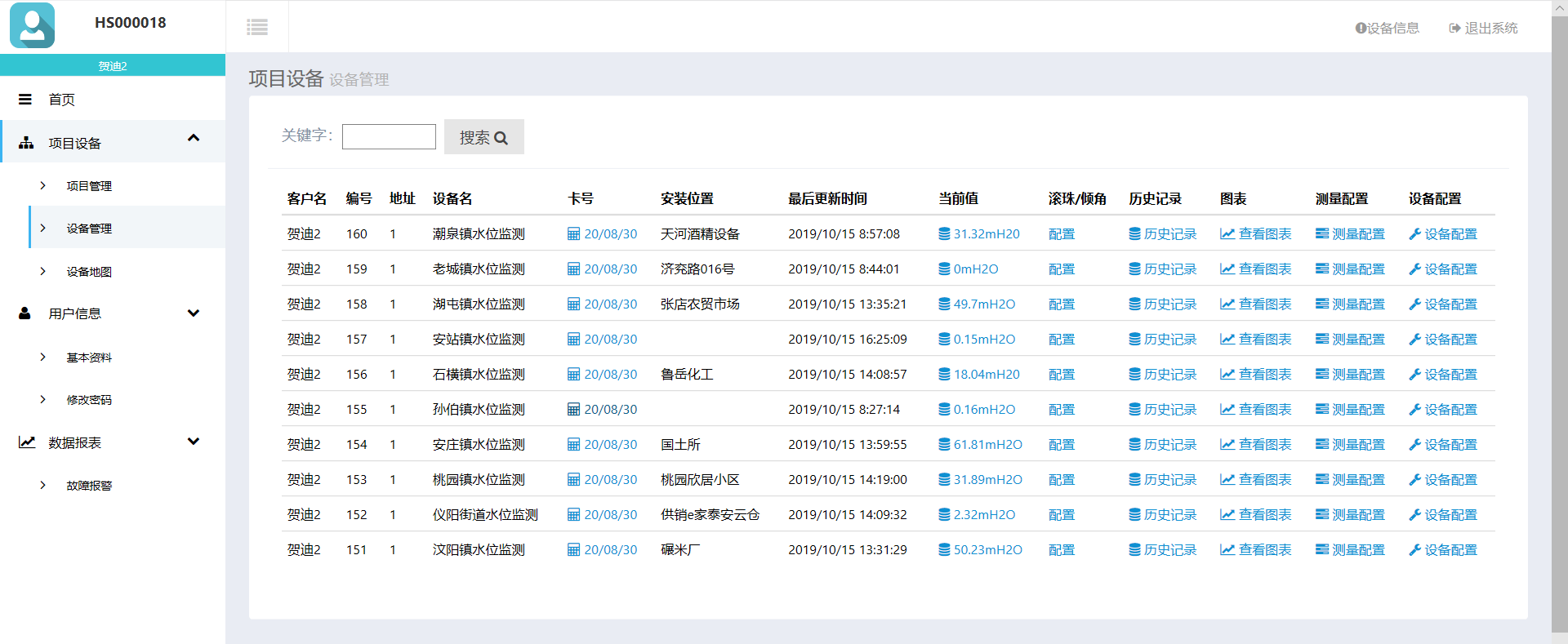Click calendar card icon for device 160
The height and width of the screenshot is (644, 1568).
[573, 234]
